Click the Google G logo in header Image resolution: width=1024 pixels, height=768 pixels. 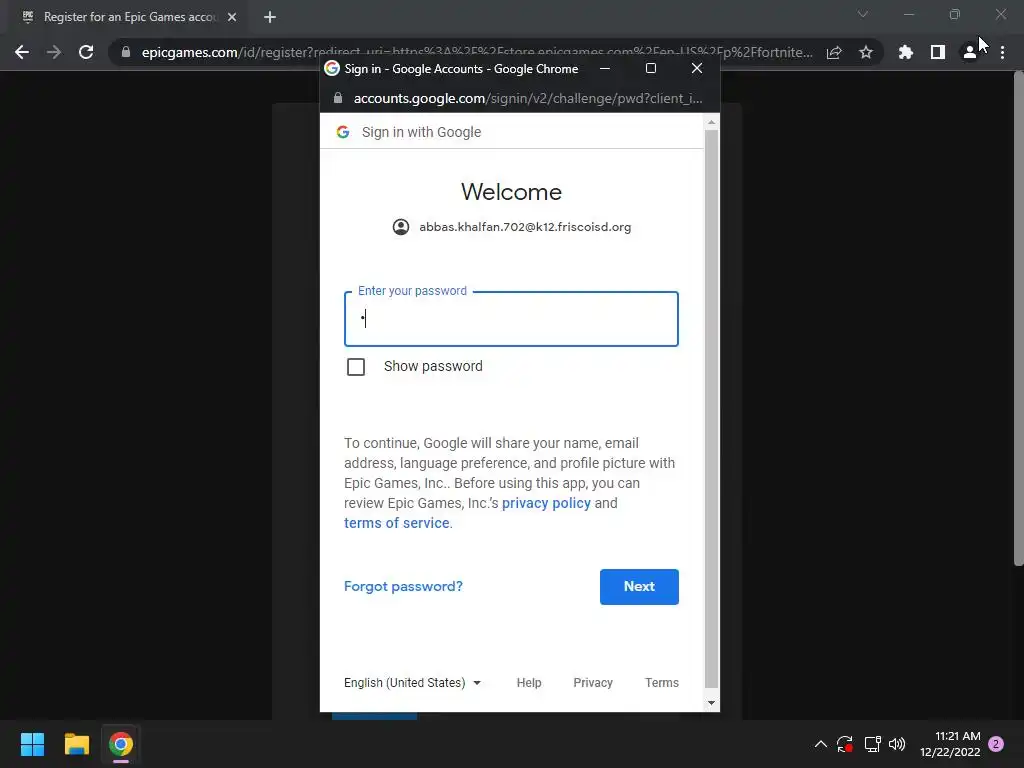pyautogui.click(x=343, y=132)
